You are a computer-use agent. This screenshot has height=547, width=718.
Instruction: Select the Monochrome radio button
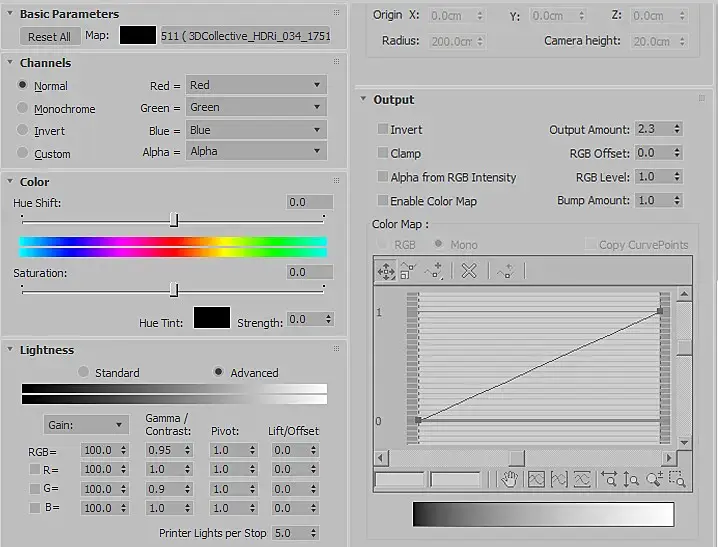pos(22,108)
